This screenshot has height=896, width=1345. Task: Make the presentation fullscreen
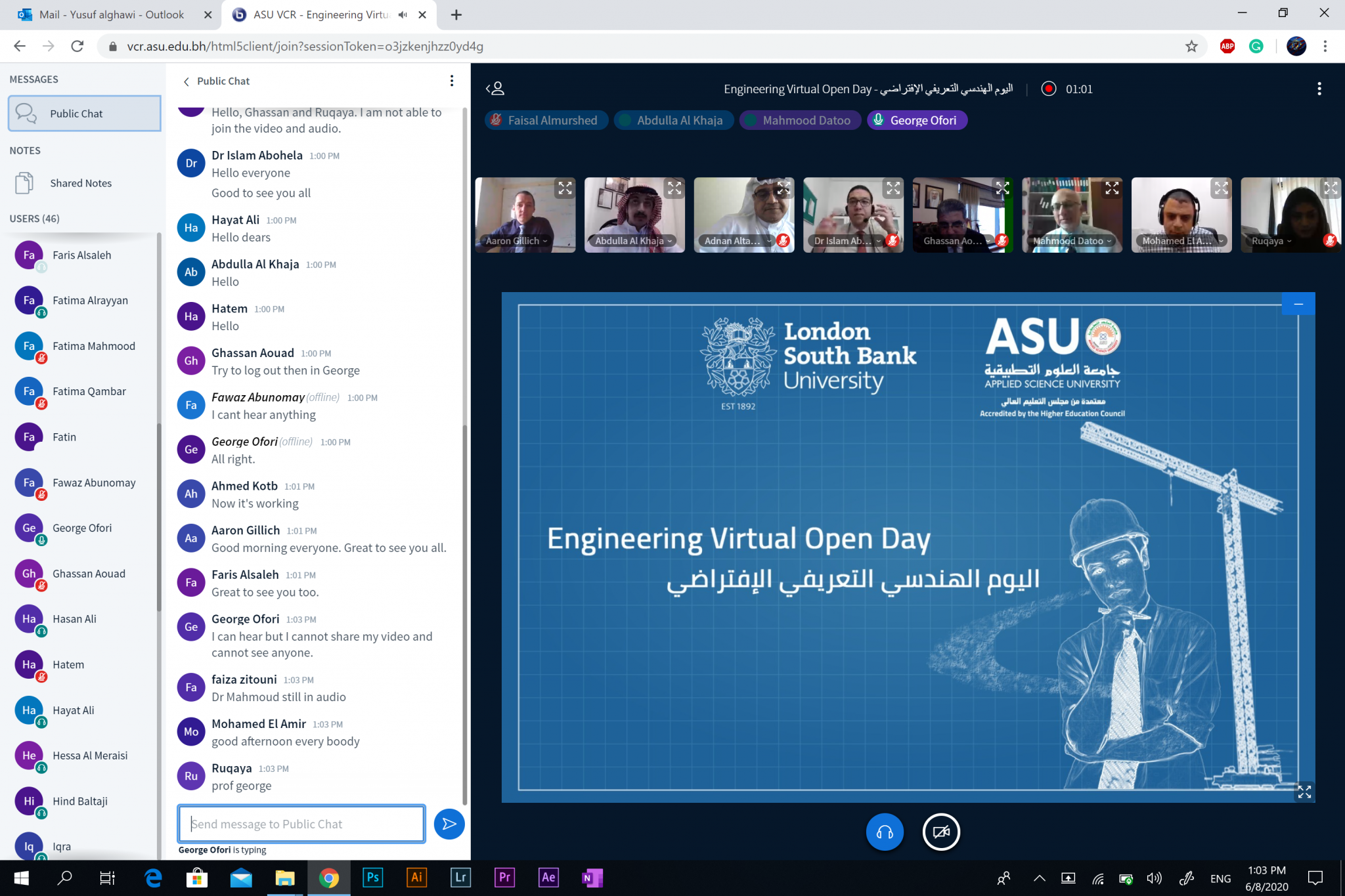(x=1304, y=792)
